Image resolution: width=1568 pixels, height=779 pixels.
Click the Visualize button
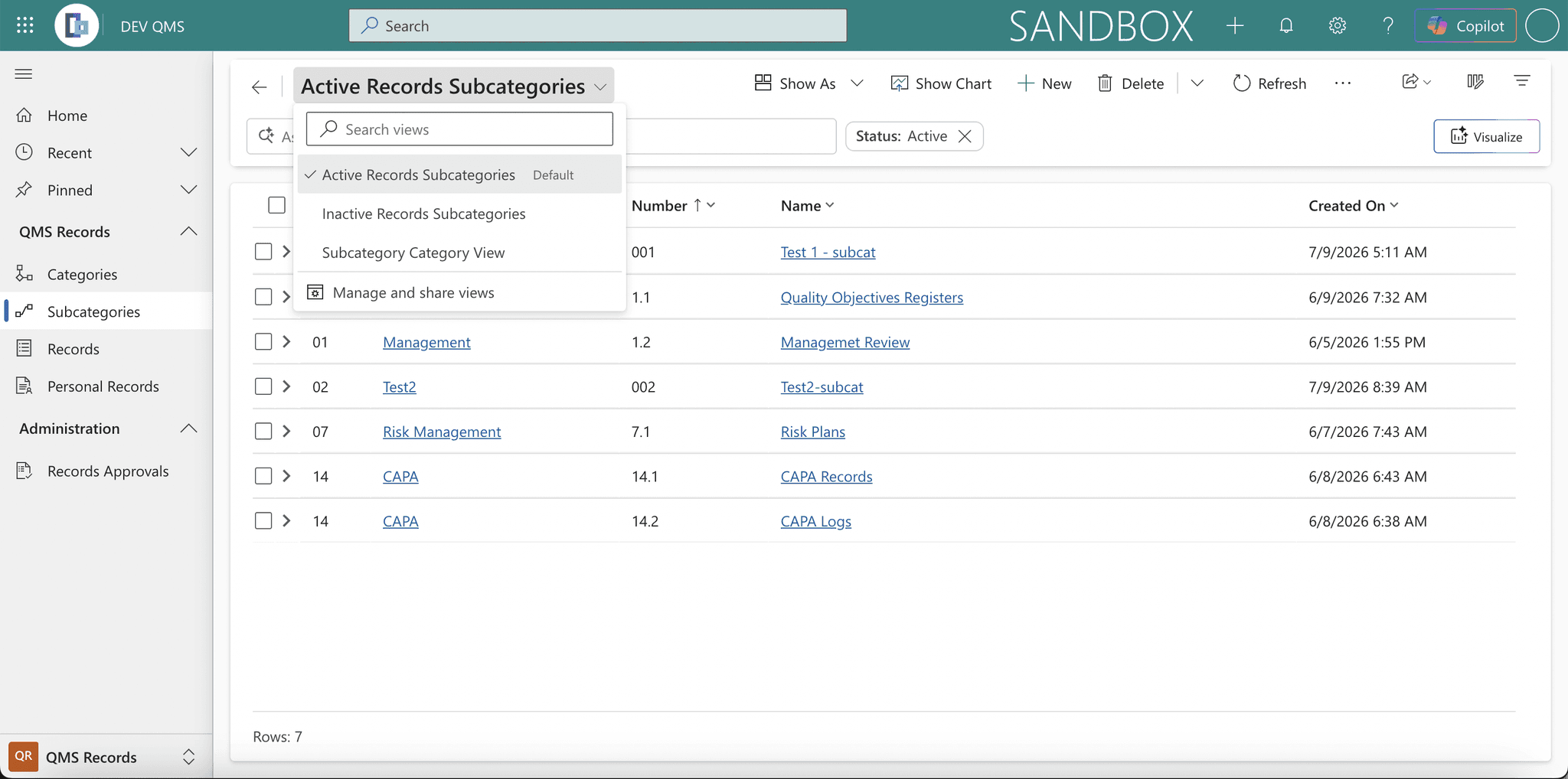(x=1486, y=137)
